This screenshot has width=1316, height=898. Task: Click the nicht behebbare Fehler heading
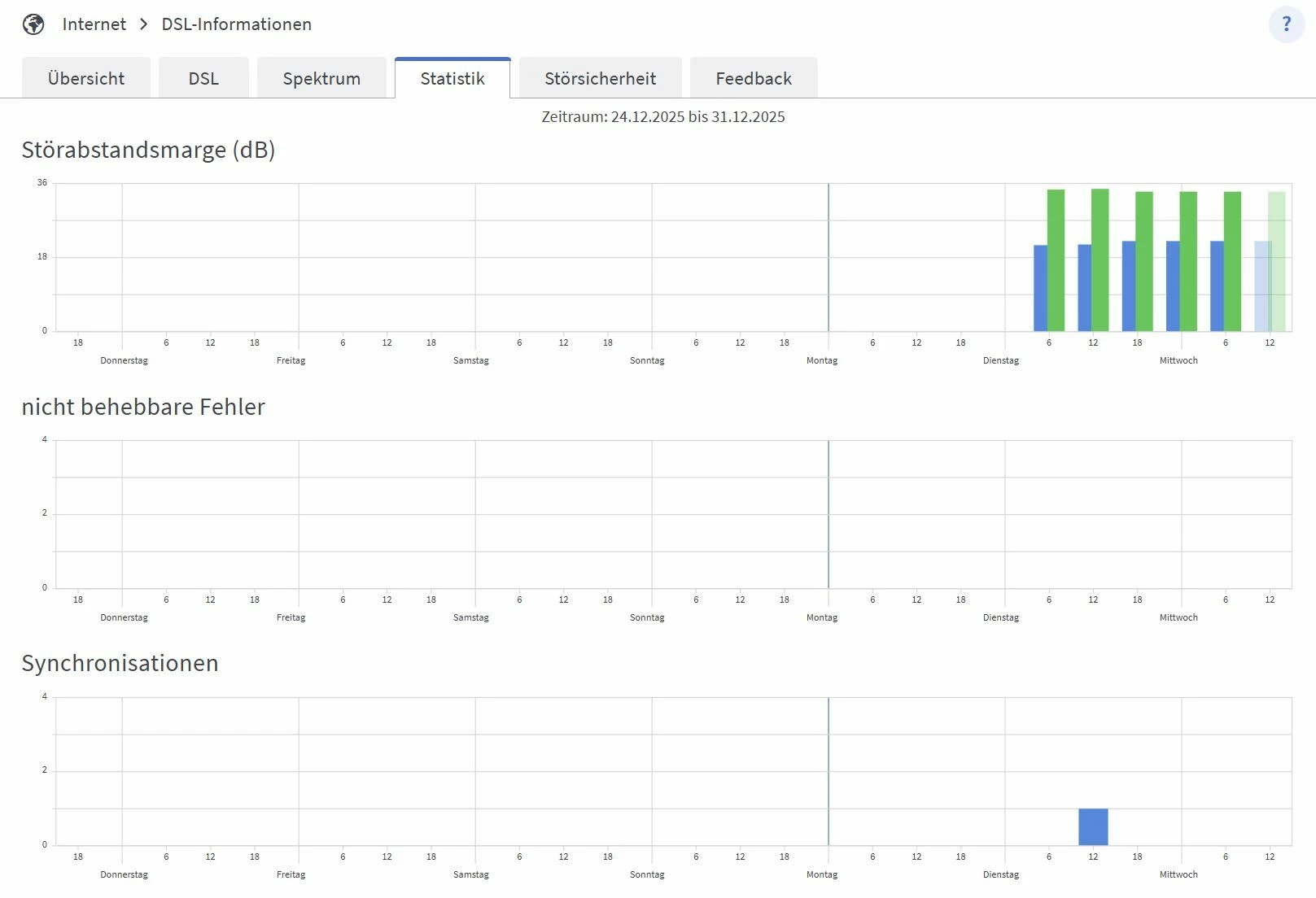[x=143, y=407]
